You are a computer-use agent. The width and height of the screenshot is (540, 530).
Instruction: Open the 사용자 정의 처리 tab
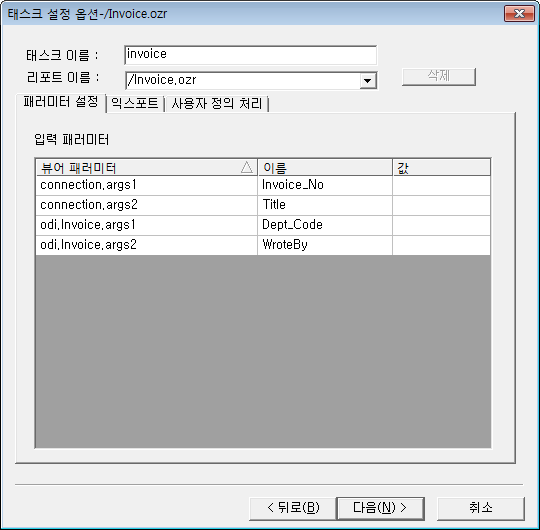pos(217,103)
